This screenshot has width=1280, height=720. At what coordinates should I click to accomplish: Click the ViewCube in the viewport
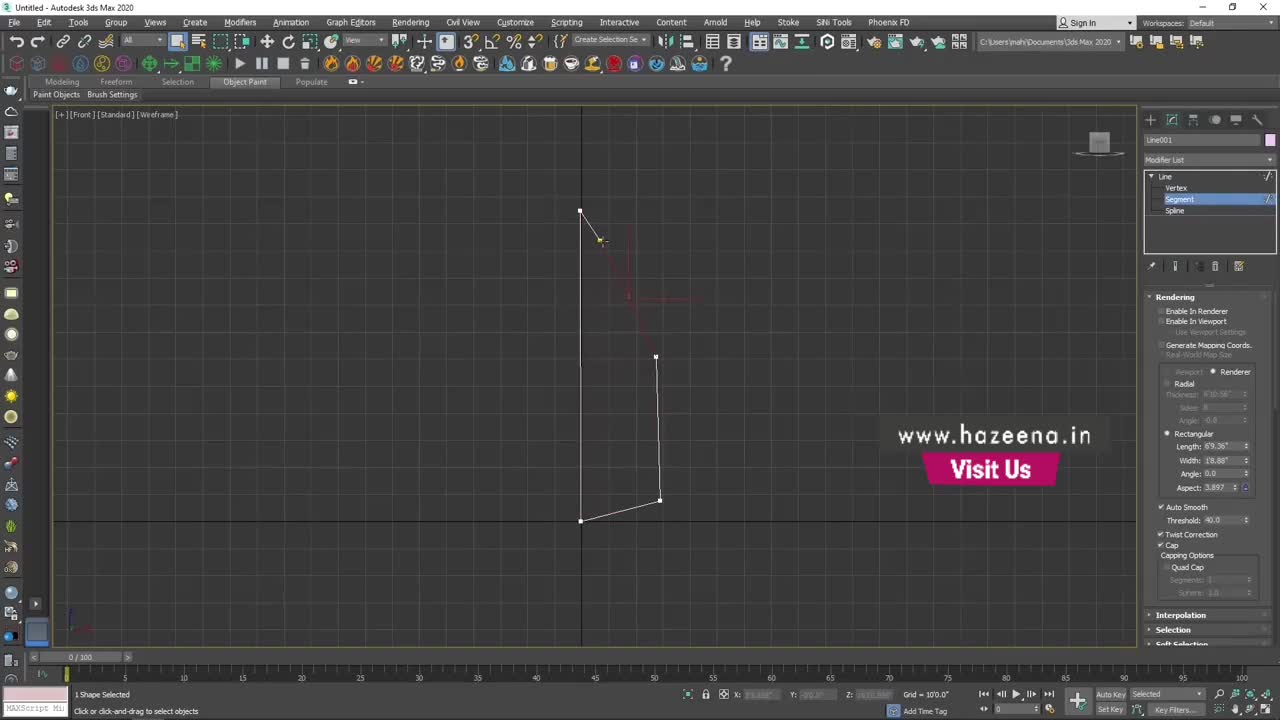click(1099, 143)
